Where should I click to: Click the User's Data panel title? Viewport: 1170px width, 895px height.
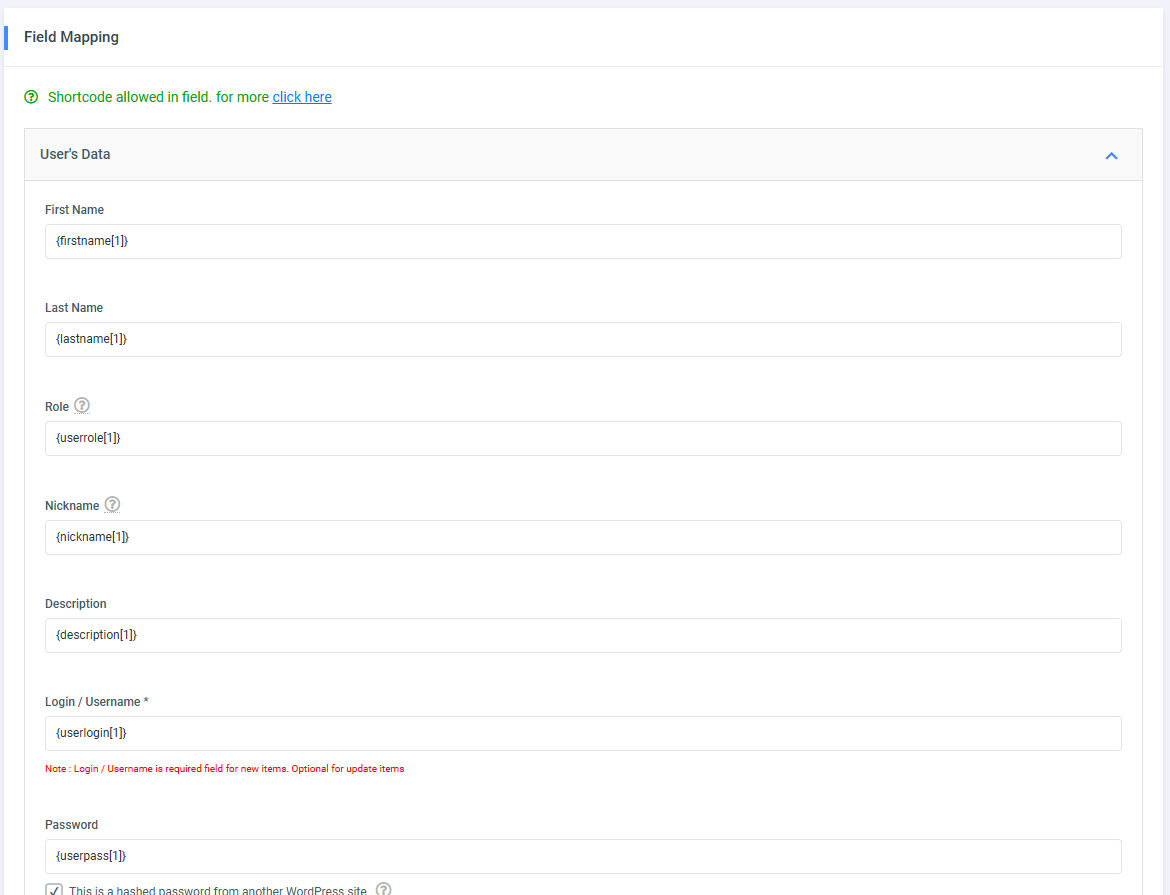click(x=75, y=155)
